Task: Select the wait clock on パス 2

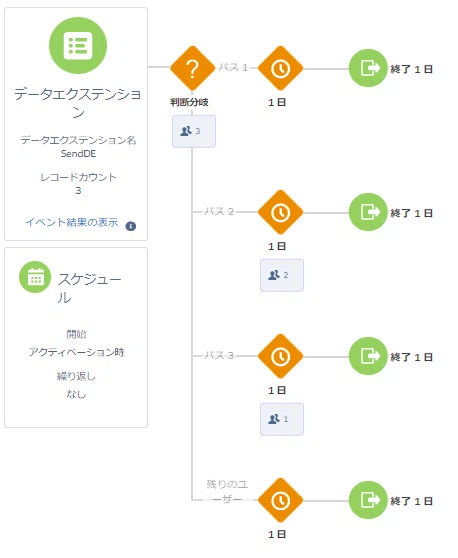Action: 280,212
